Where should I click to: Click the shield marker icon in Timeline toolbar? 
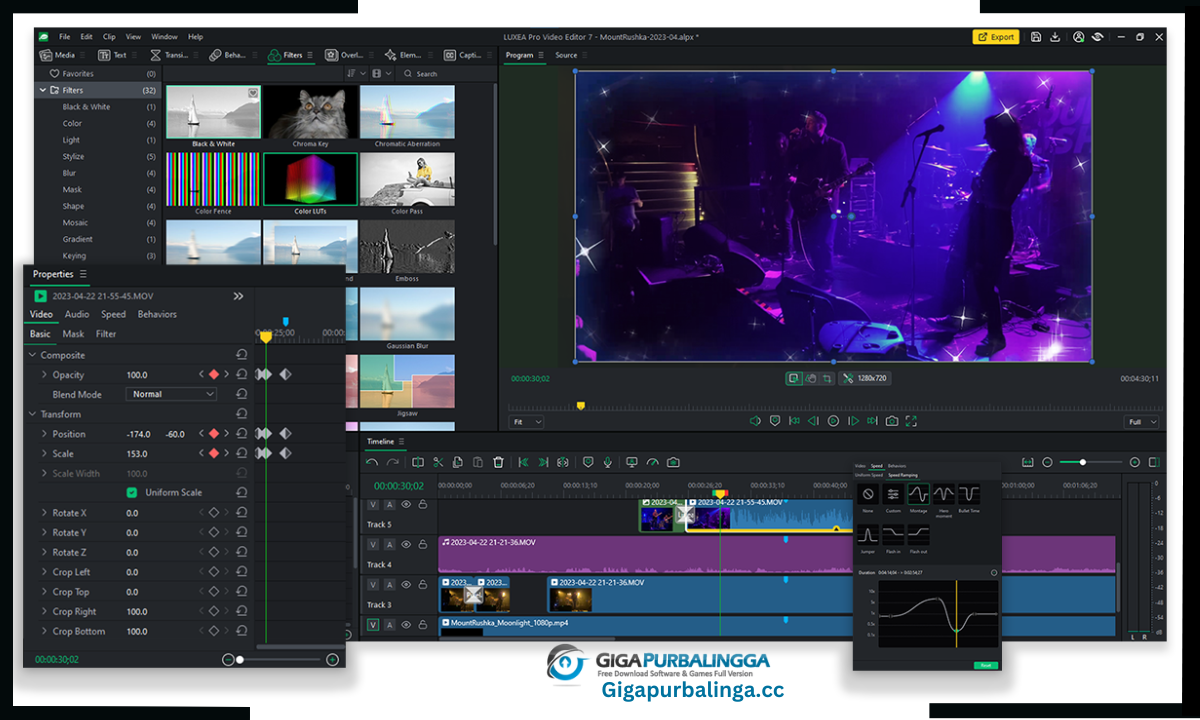(588, 462)
